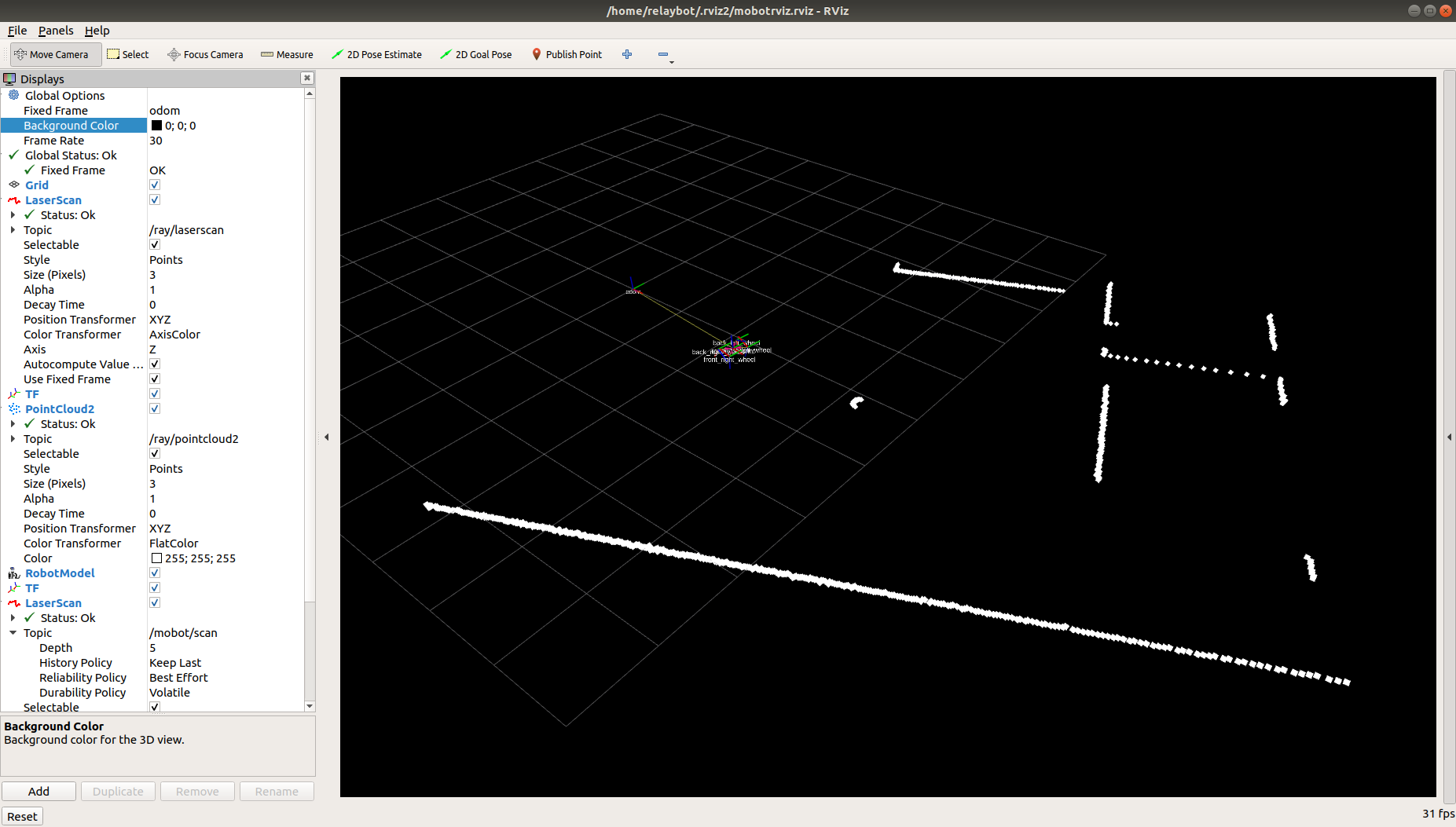Choose the Focus Camera tool

(x=205, y=54)
